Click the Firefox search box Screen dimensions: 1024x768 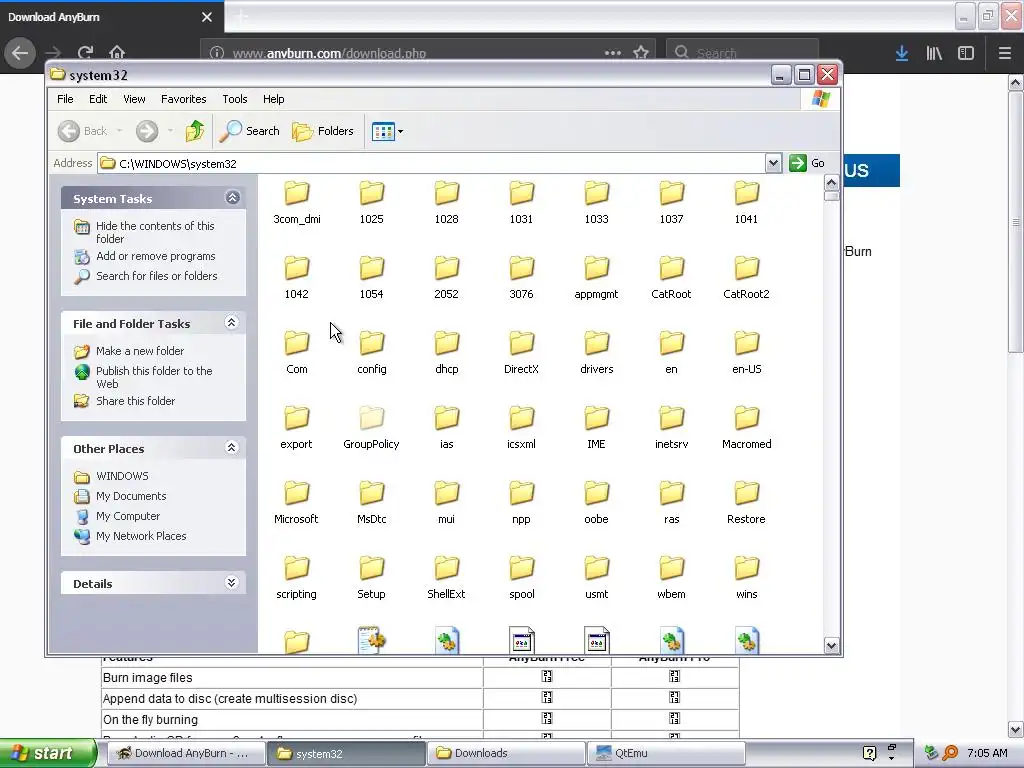coord(743,53)
